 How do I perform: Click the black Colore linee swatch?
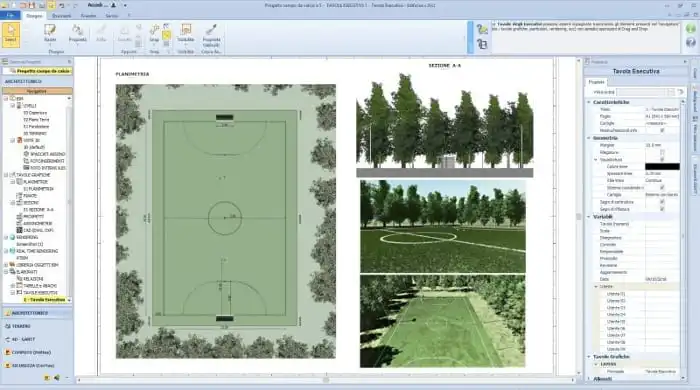coord(662,166)
